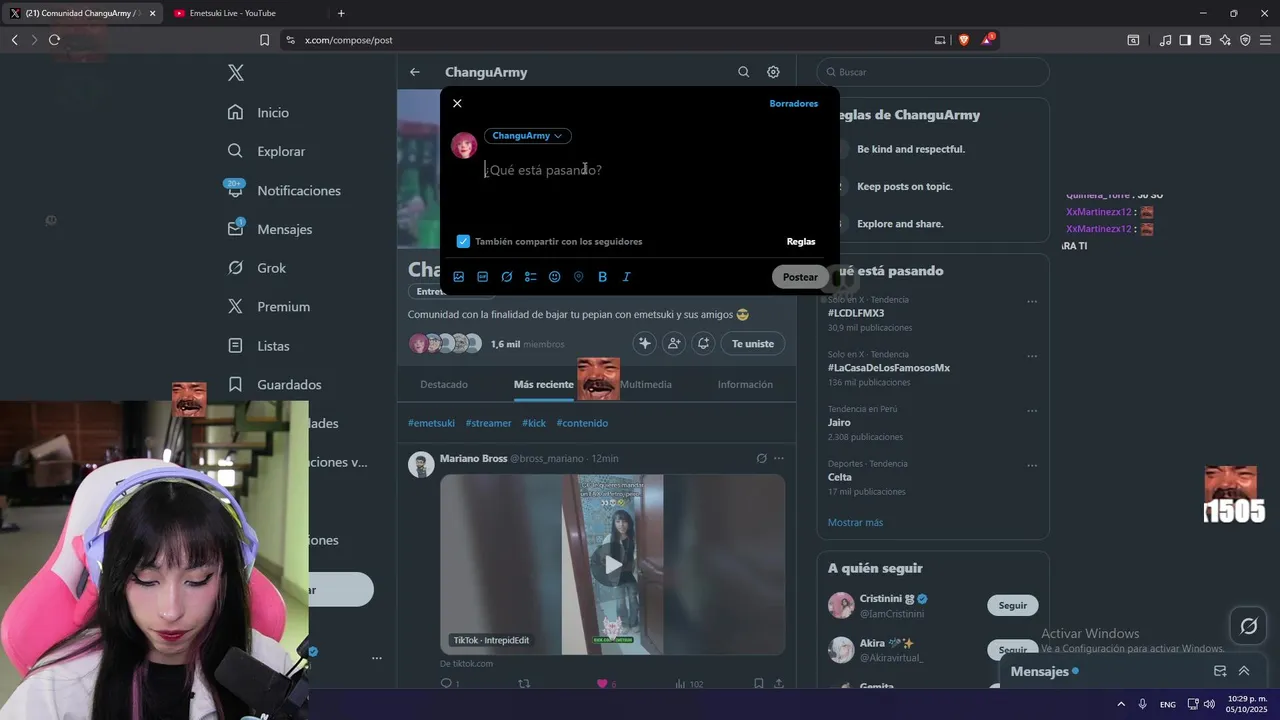Repost the Mariano Bross post
Image resolution: width=1280 pixels, height=720 pixels.
[x=524, y=684]
